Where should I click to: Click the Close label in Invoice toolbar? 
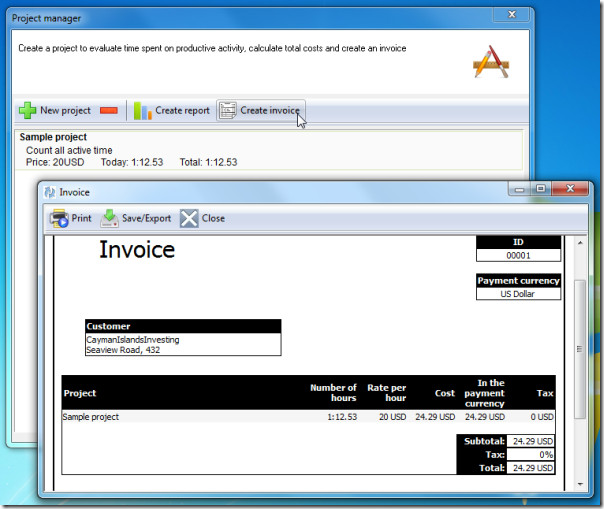tap(213, 218)
